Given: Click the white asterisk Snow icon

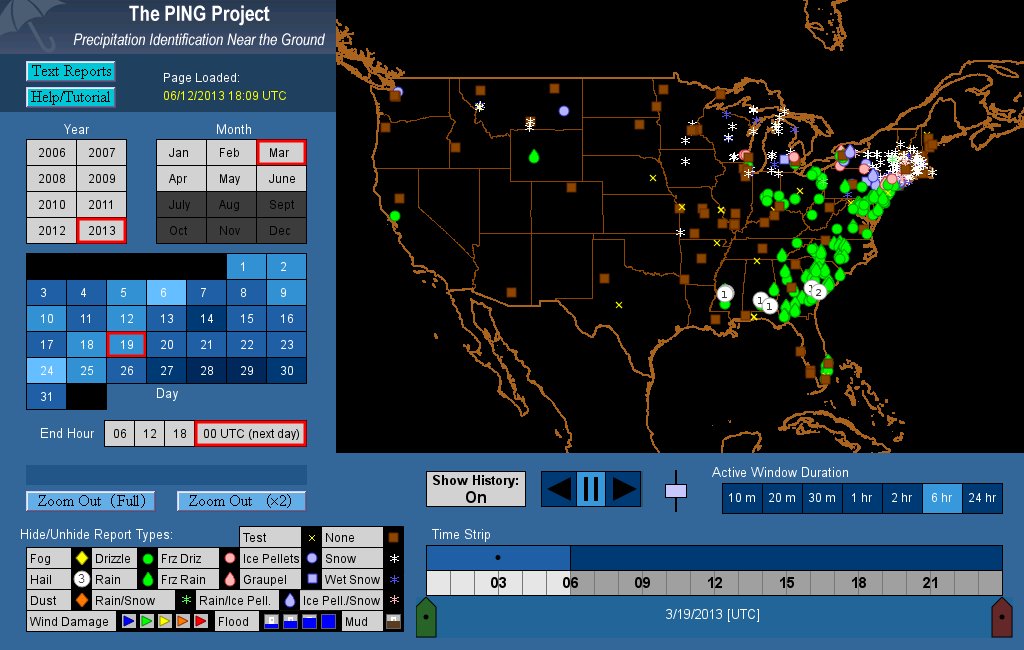Looking at the screenshot, I should point(393,558).
